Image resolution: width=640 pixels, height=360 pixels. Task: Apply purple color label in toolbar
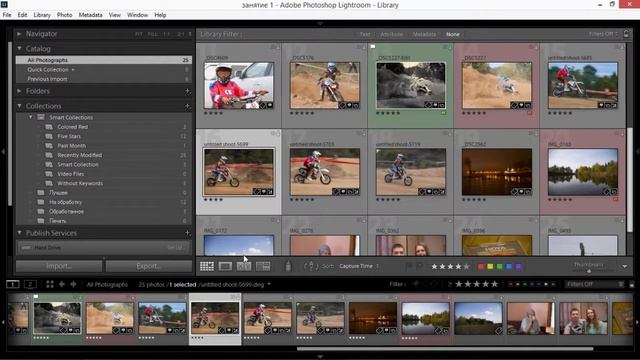[x=518, y=267]
